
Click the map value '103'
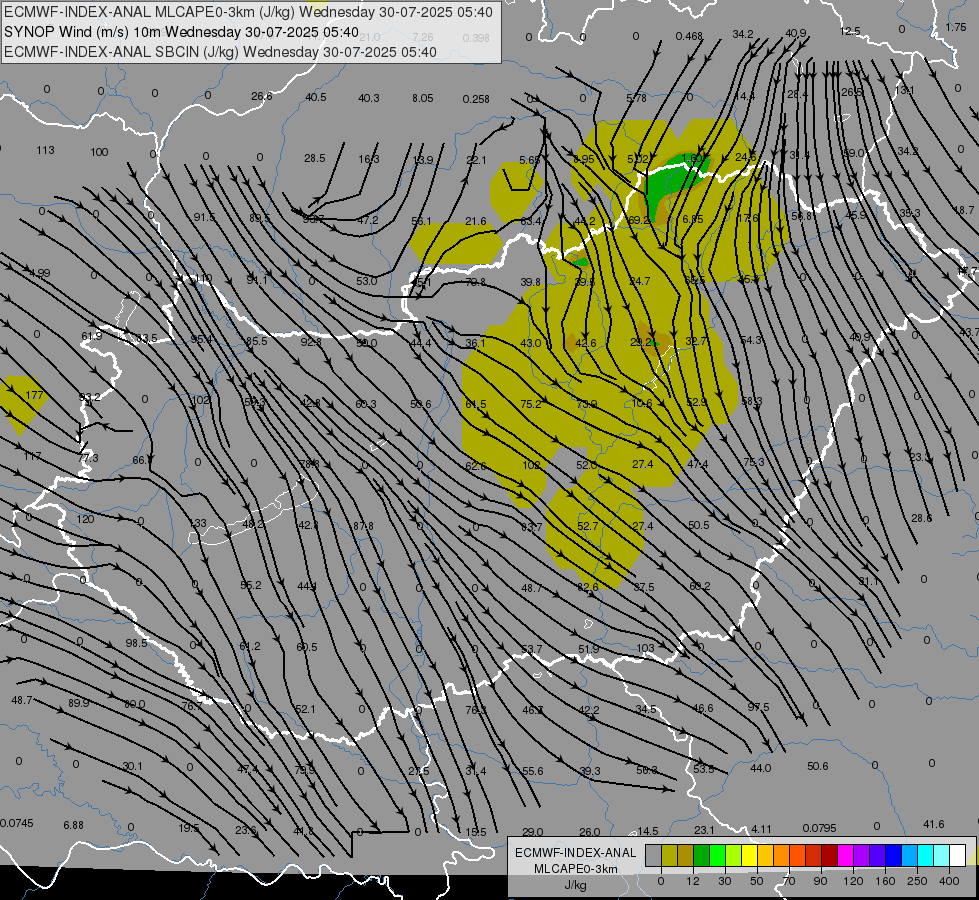(x=645, y=648)
